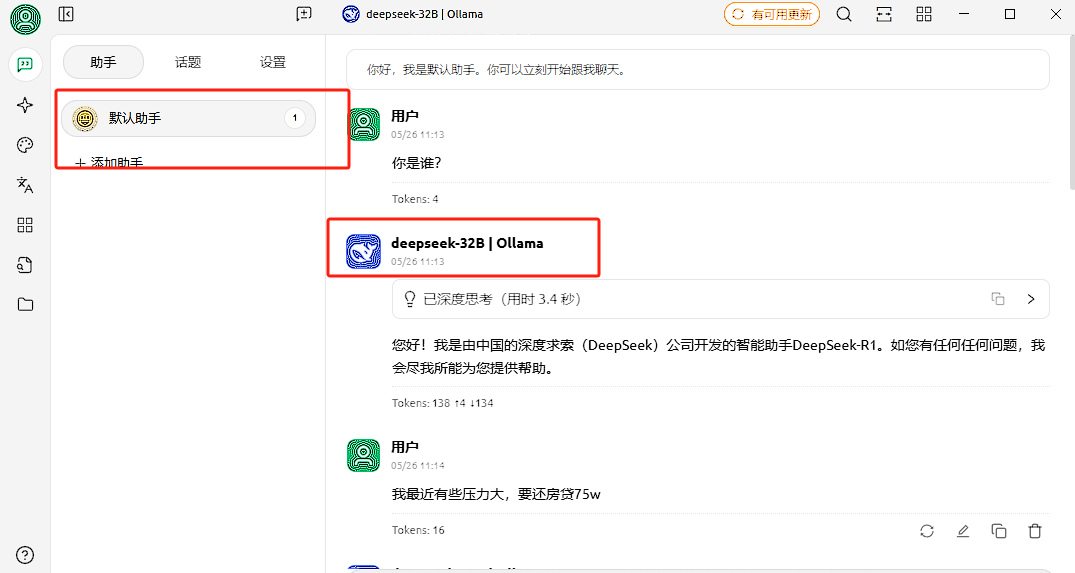The width and height of the screenshot is (1075, 573).
Task: Click the 有可用更新 update button
Action: tap(772, 14)
